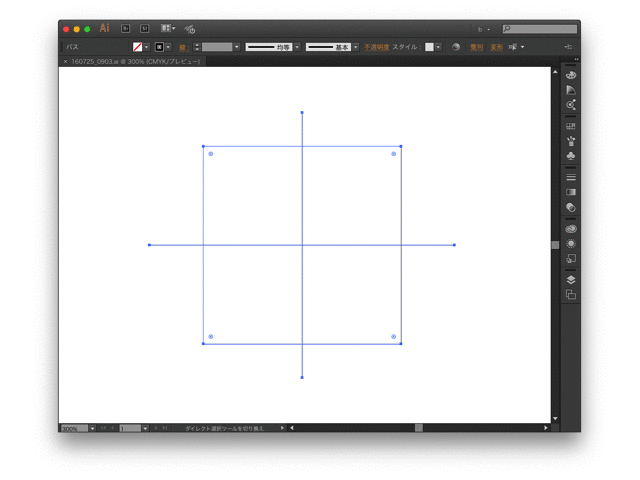Open the Color panel palette icon
The height and width of the screenshot is (480, 640).
[571, 75]
